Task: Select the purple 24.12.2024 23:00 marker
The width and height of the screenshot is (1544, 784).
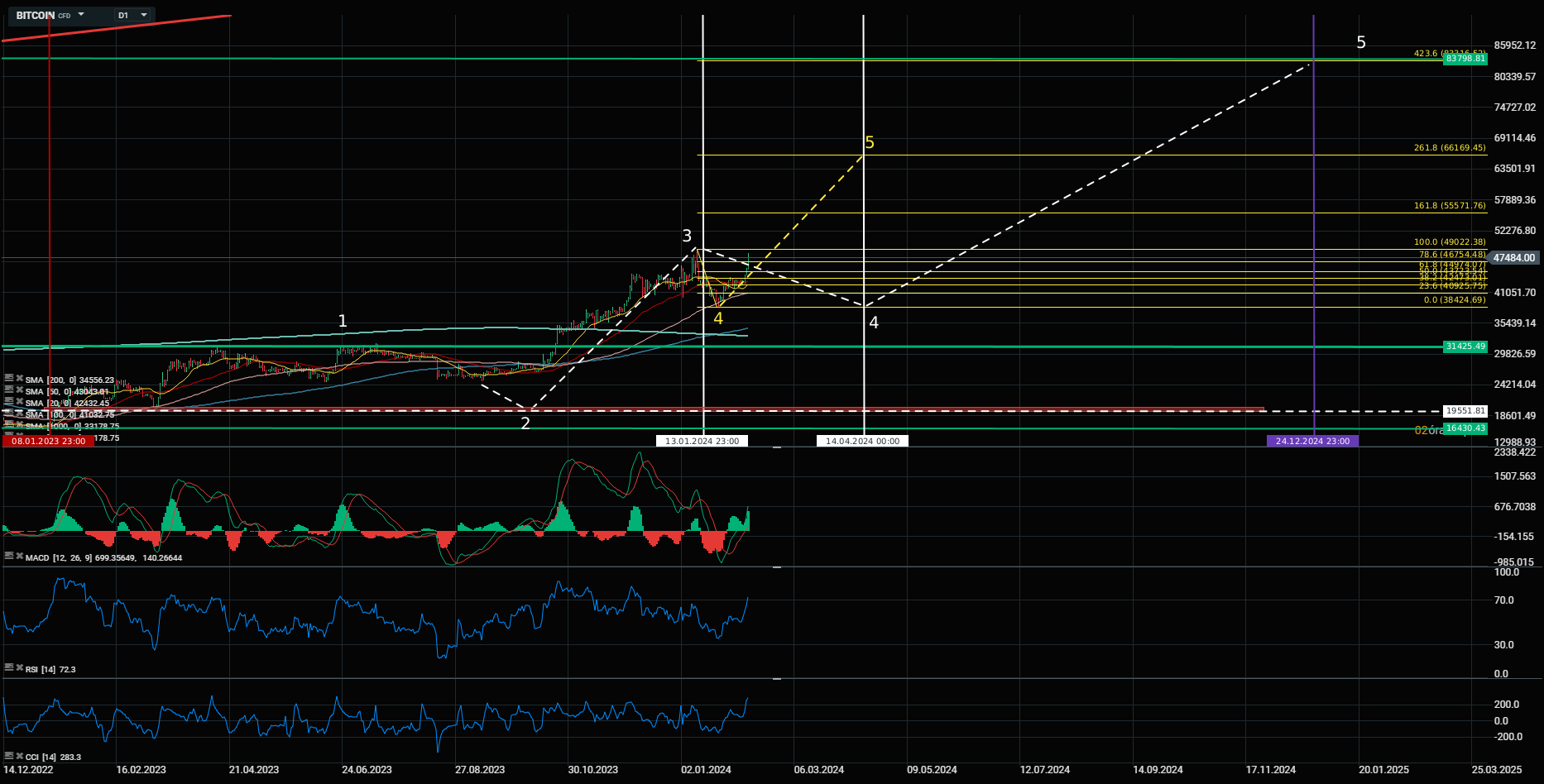Action: (x=1312, y=441)
